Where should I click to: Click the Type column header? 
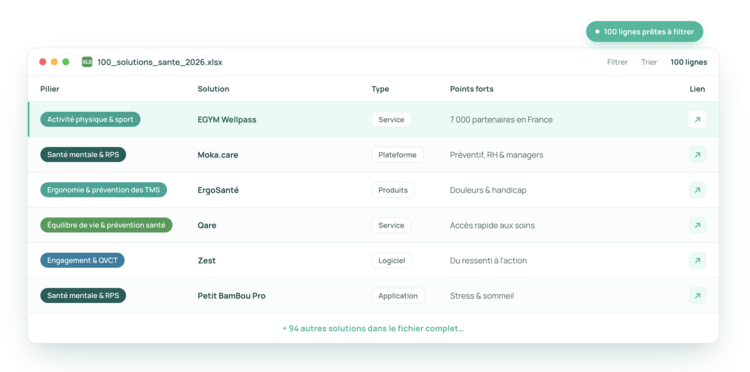pyautogui.click(x=380, y=89)
